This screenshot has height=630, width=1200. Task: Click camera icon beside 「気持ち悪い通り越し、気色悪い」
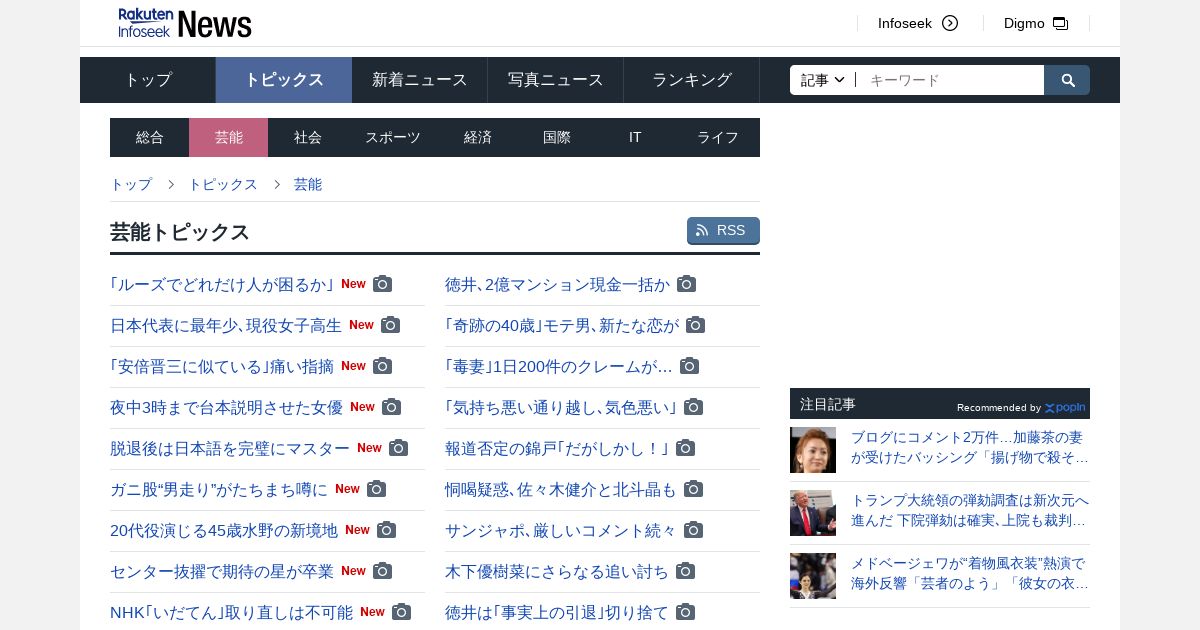694,407
